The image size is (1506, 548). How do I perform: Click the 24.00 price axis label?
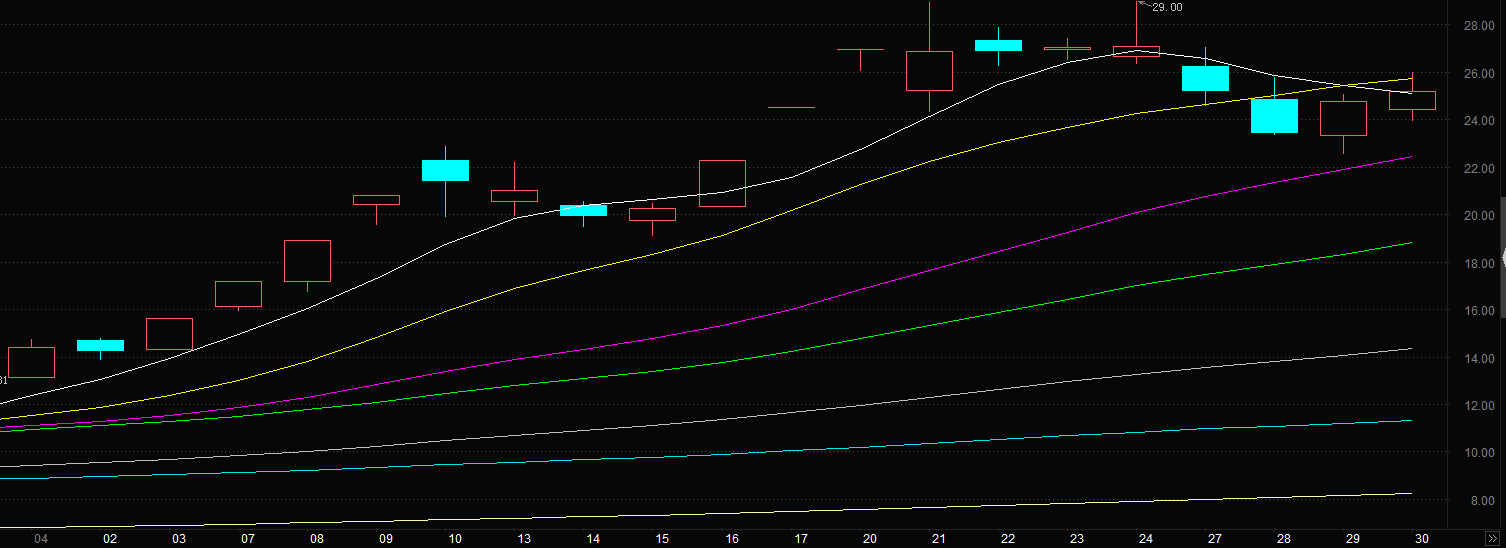[1478, 121]
